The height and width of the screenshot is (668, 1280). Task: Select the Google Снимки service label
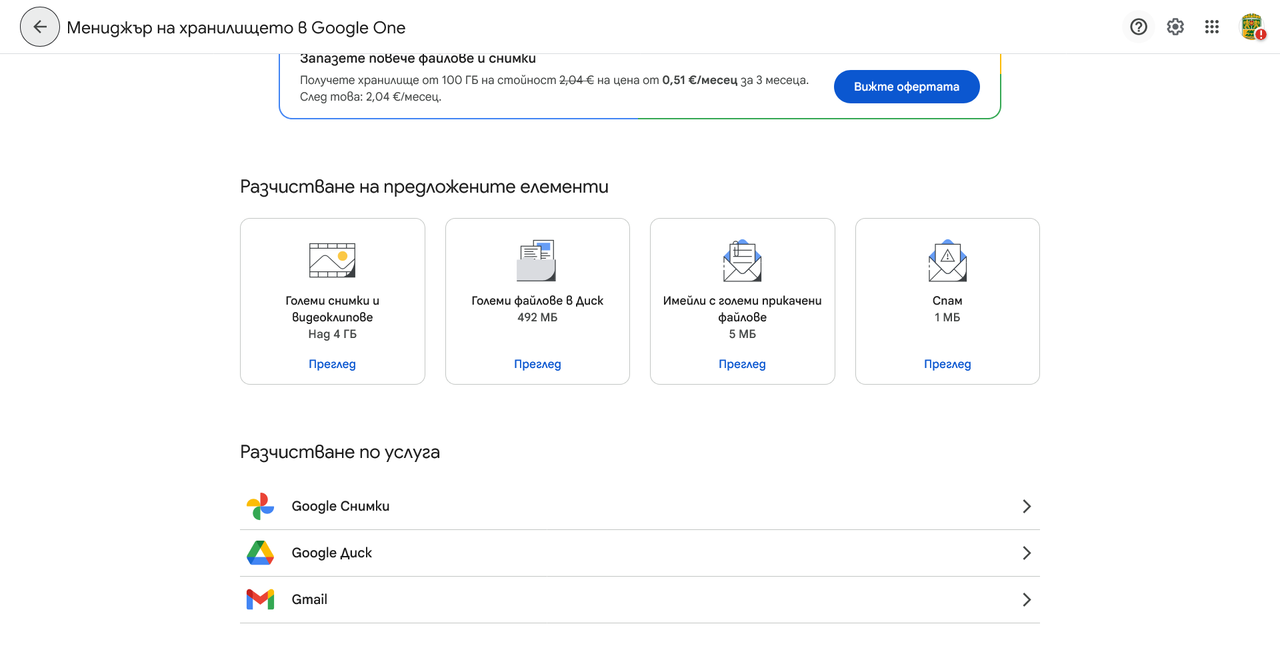point(340,506)
